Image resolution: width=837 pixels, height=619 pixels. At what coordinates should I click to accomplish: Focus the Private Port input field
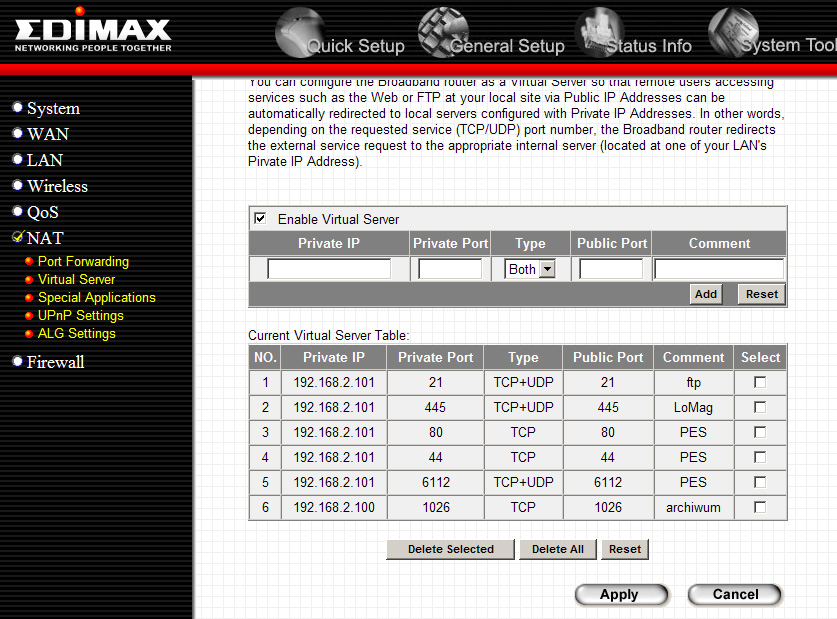[x=450, y=269]
